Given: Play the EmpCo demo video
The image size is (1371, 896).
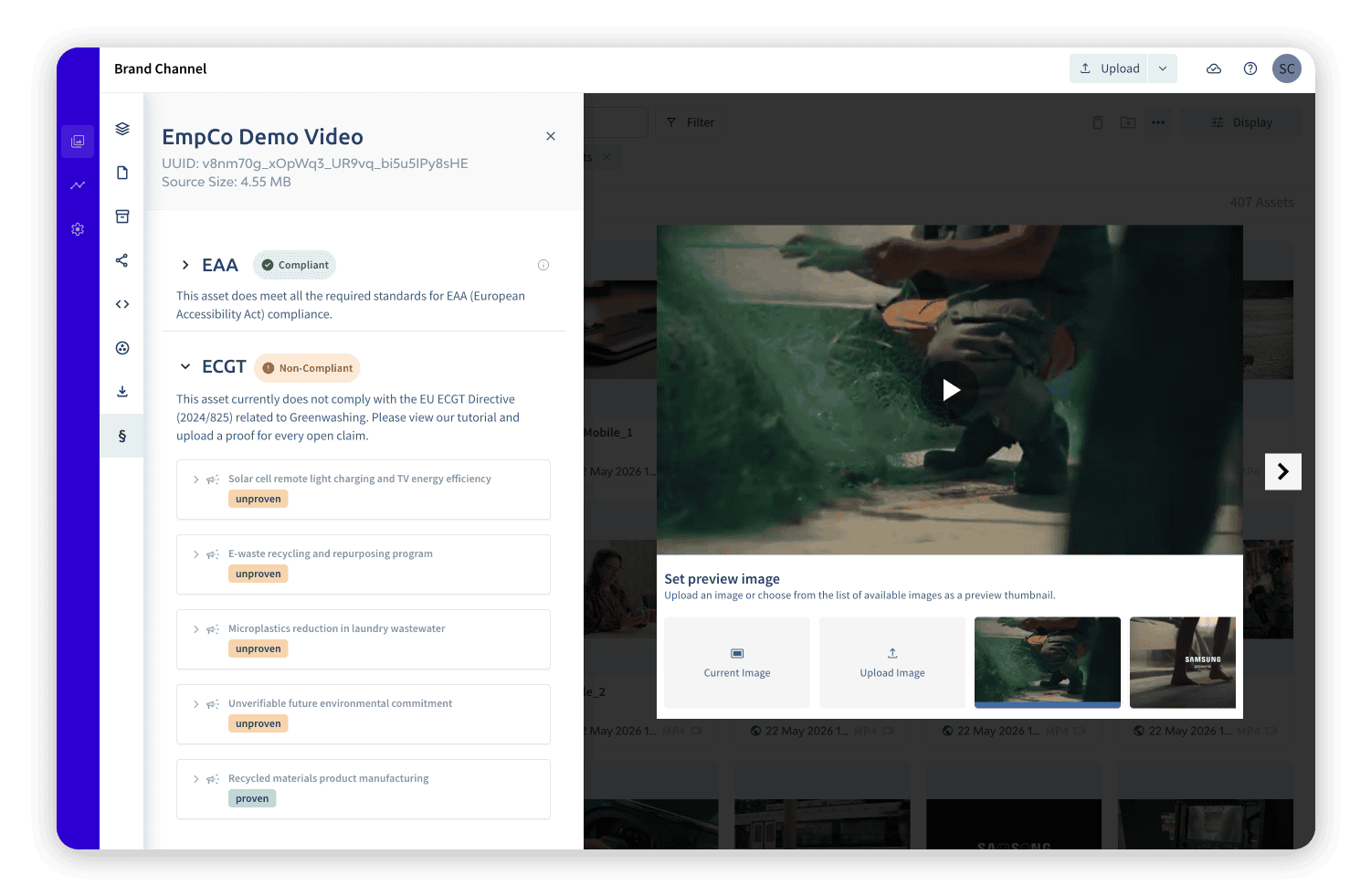Looking at the screenshot, I should (951, 390).
